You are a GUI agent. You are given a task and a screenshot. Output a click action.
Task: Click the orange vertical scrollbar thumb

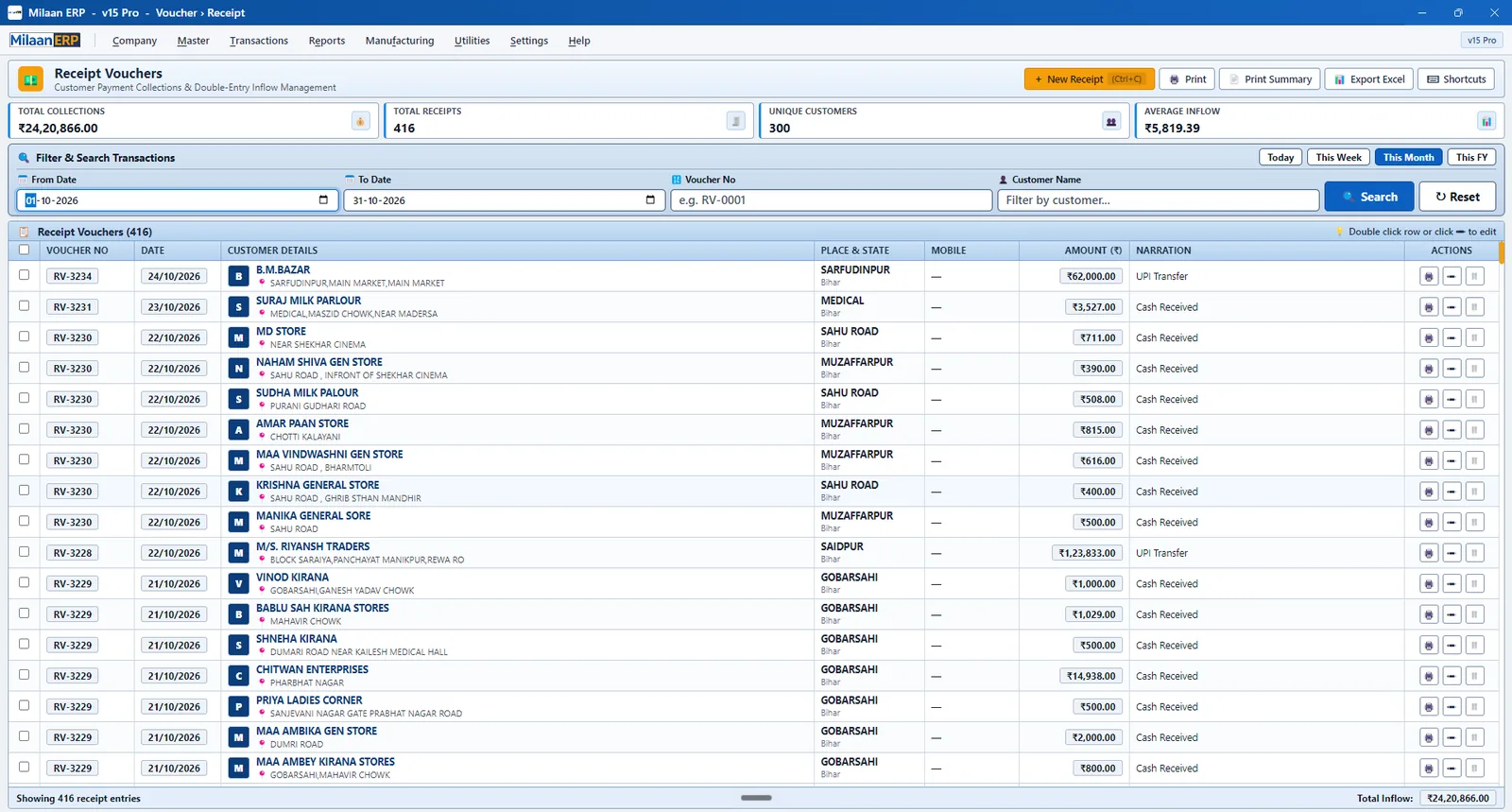tap(1502, 252)
